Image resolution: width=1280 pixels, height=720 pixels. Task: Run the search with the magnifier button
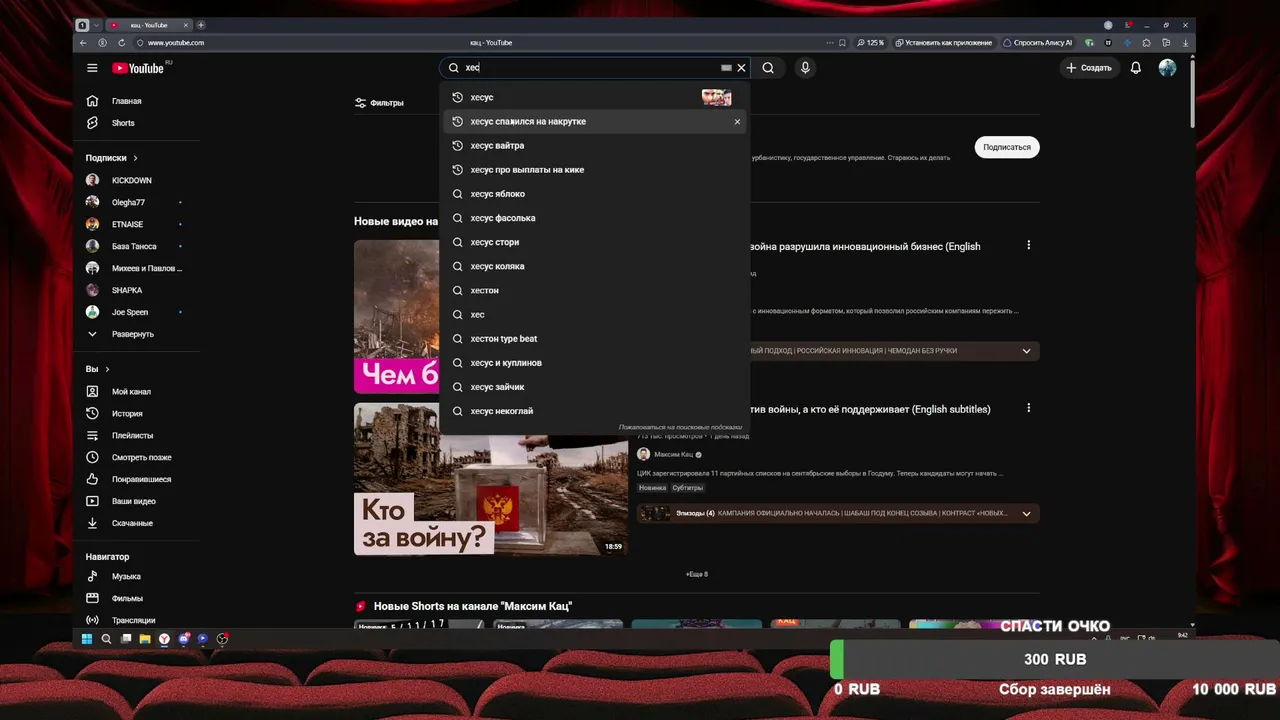[x=768, y=68]
